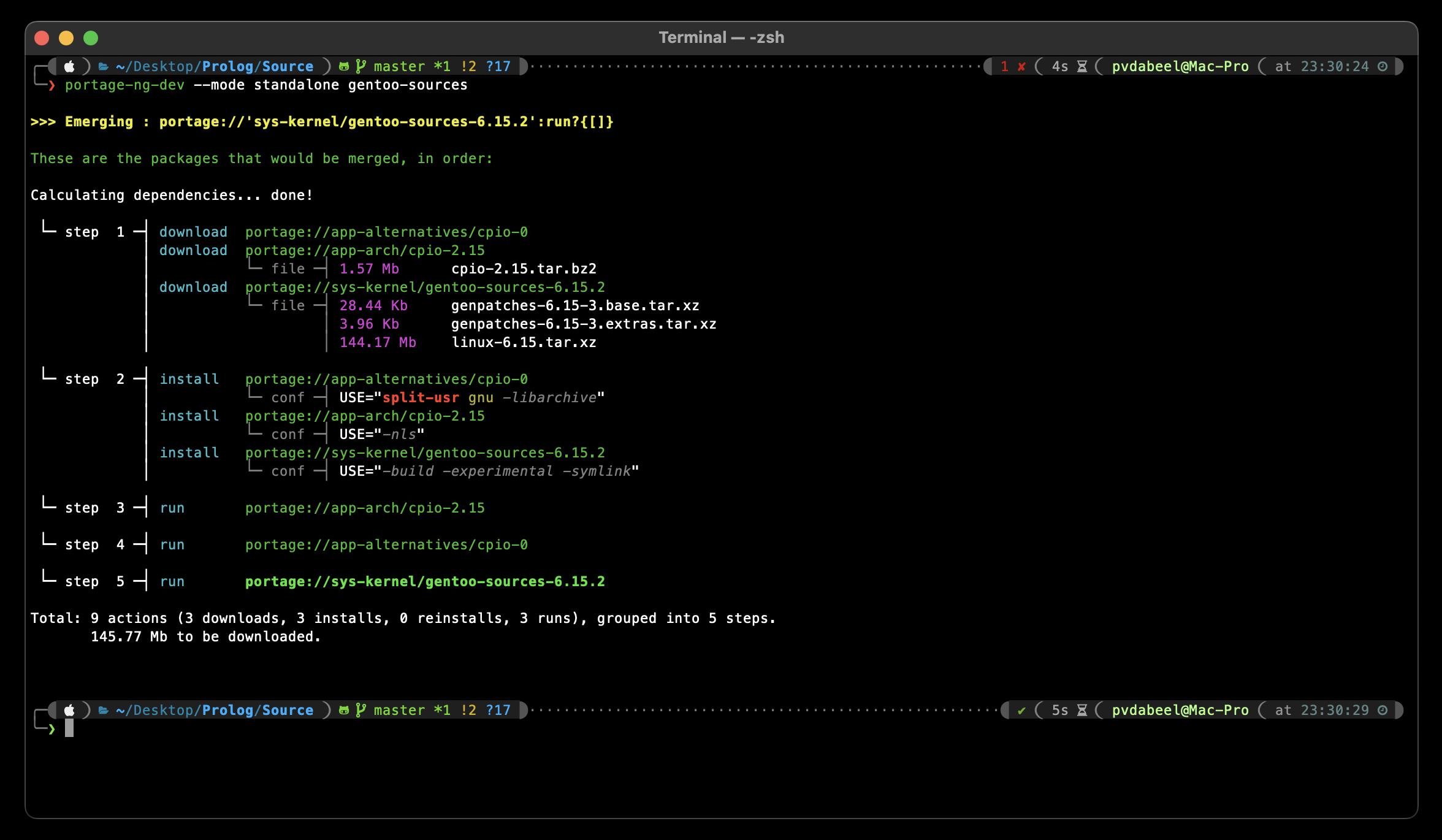Click the cursor at the bottom prompt
Screen dimensions: 1442x840
pos(69,728)
